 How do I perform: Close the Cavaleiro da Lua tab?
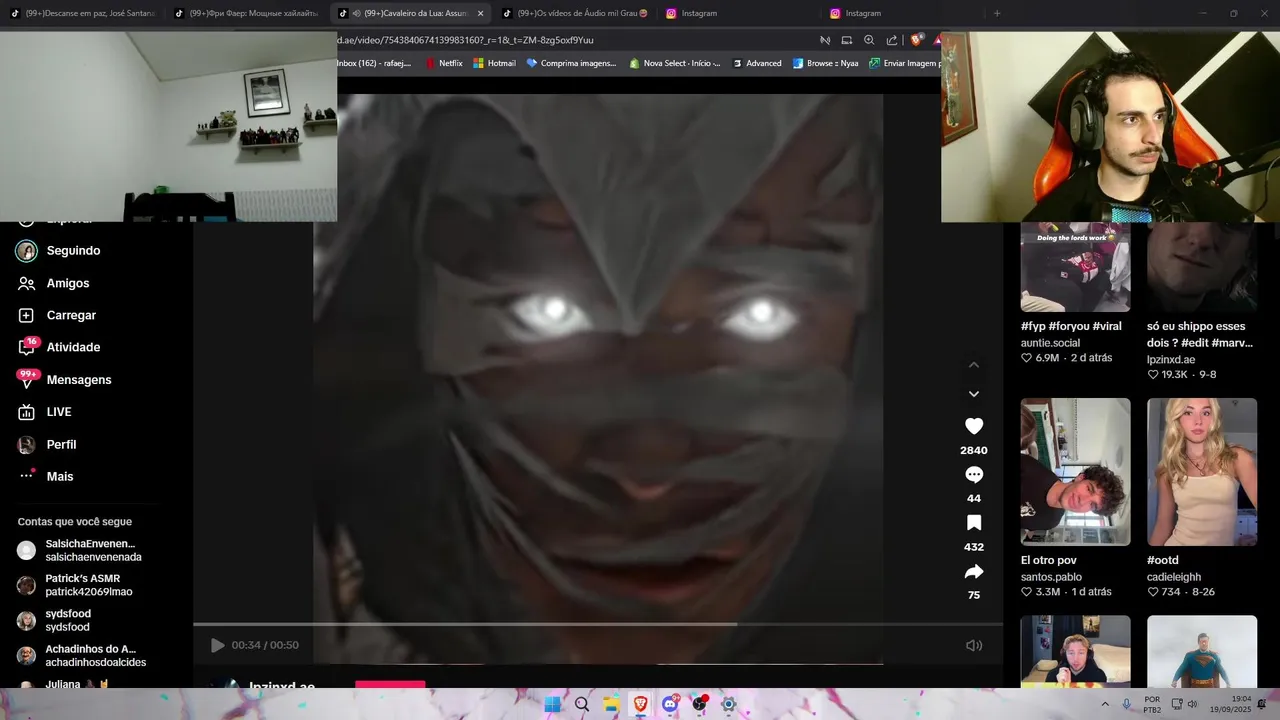pyautogui.click(x=480, y=13)
